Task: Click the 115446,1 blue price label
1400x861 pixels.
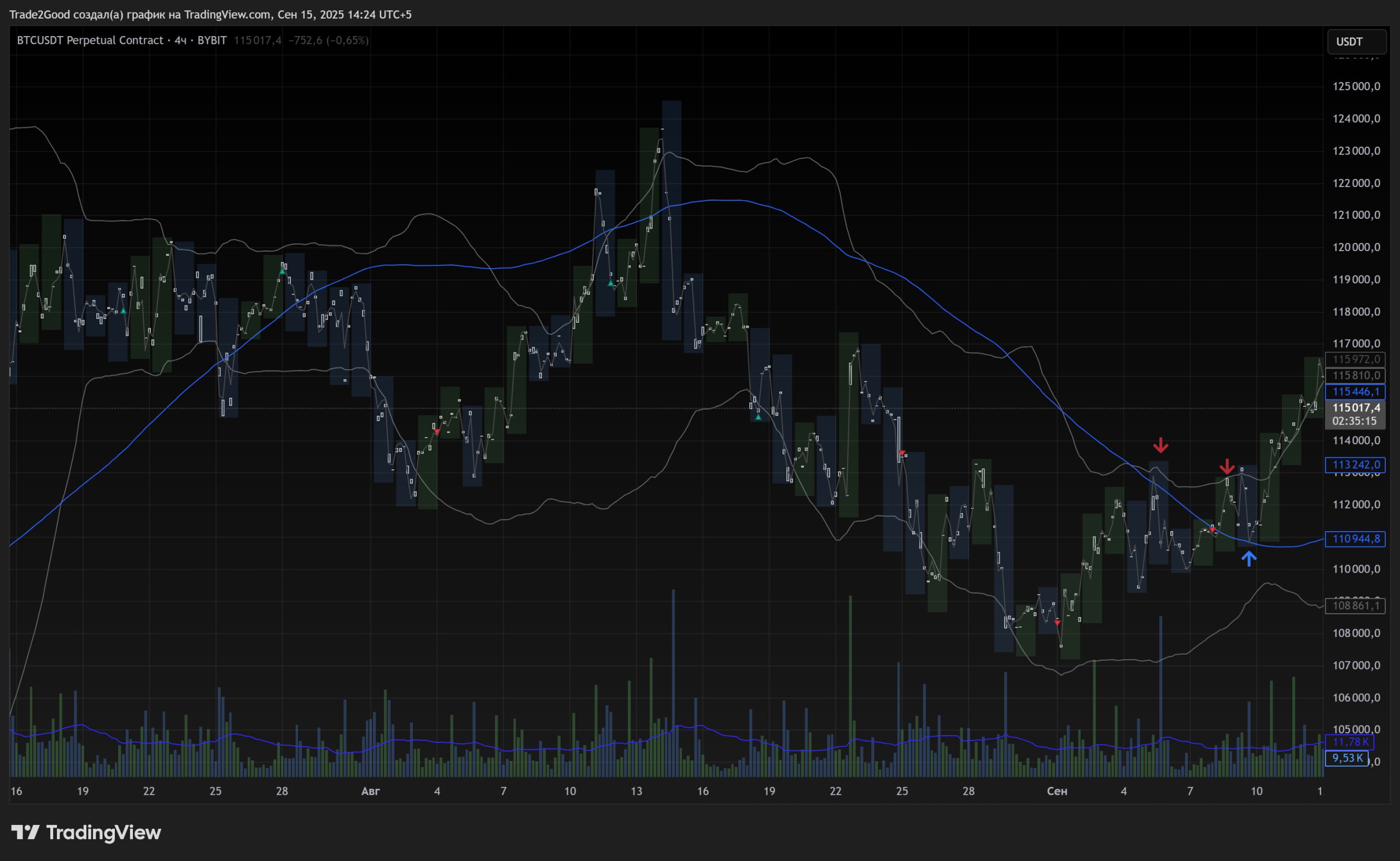Action: (1356, 392)
